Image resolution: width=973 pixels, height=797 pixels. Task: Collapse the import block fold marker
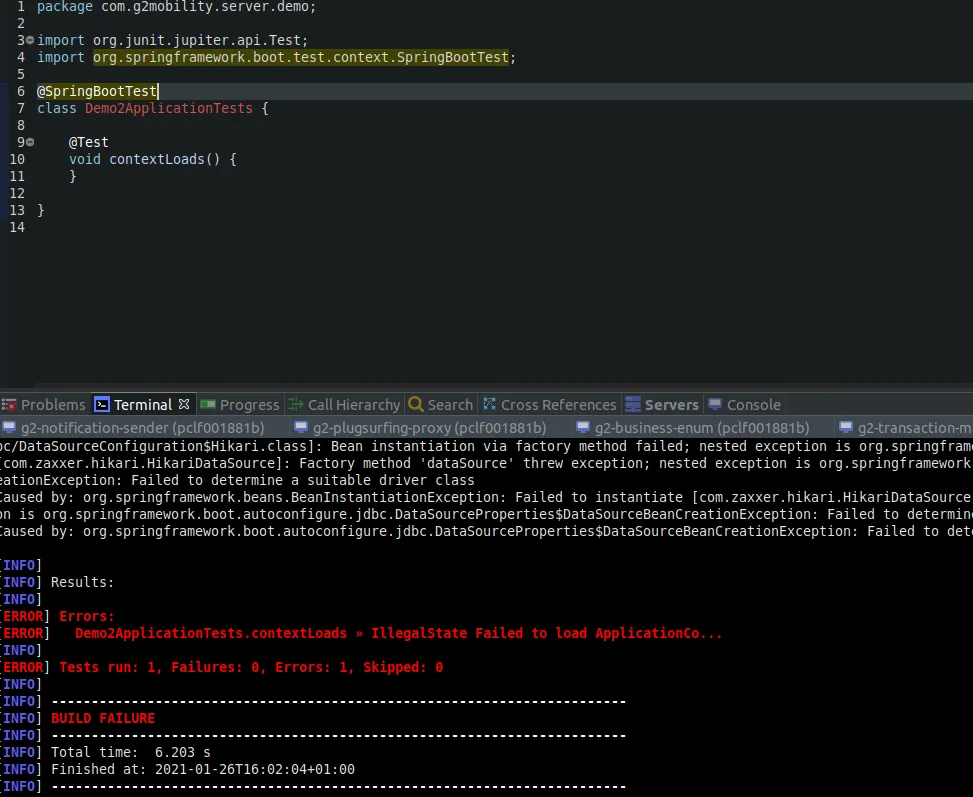[x=30, y=40]
